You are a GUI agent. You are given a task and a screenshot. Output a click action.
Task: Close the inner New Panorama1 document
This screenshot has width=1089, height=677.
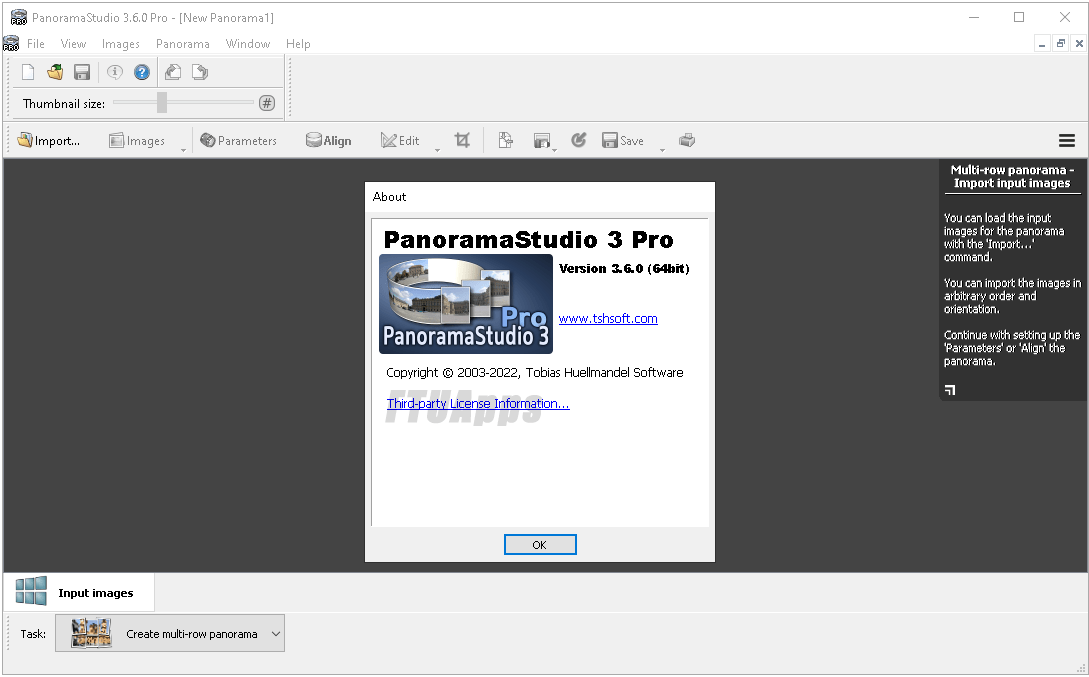click(x=1079, y=44)
